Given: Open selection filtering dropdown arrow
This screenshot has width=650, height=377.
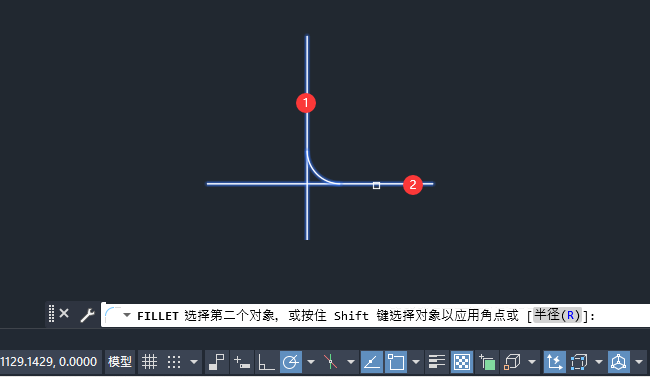Looking at the screenshot, I should 599,362.
